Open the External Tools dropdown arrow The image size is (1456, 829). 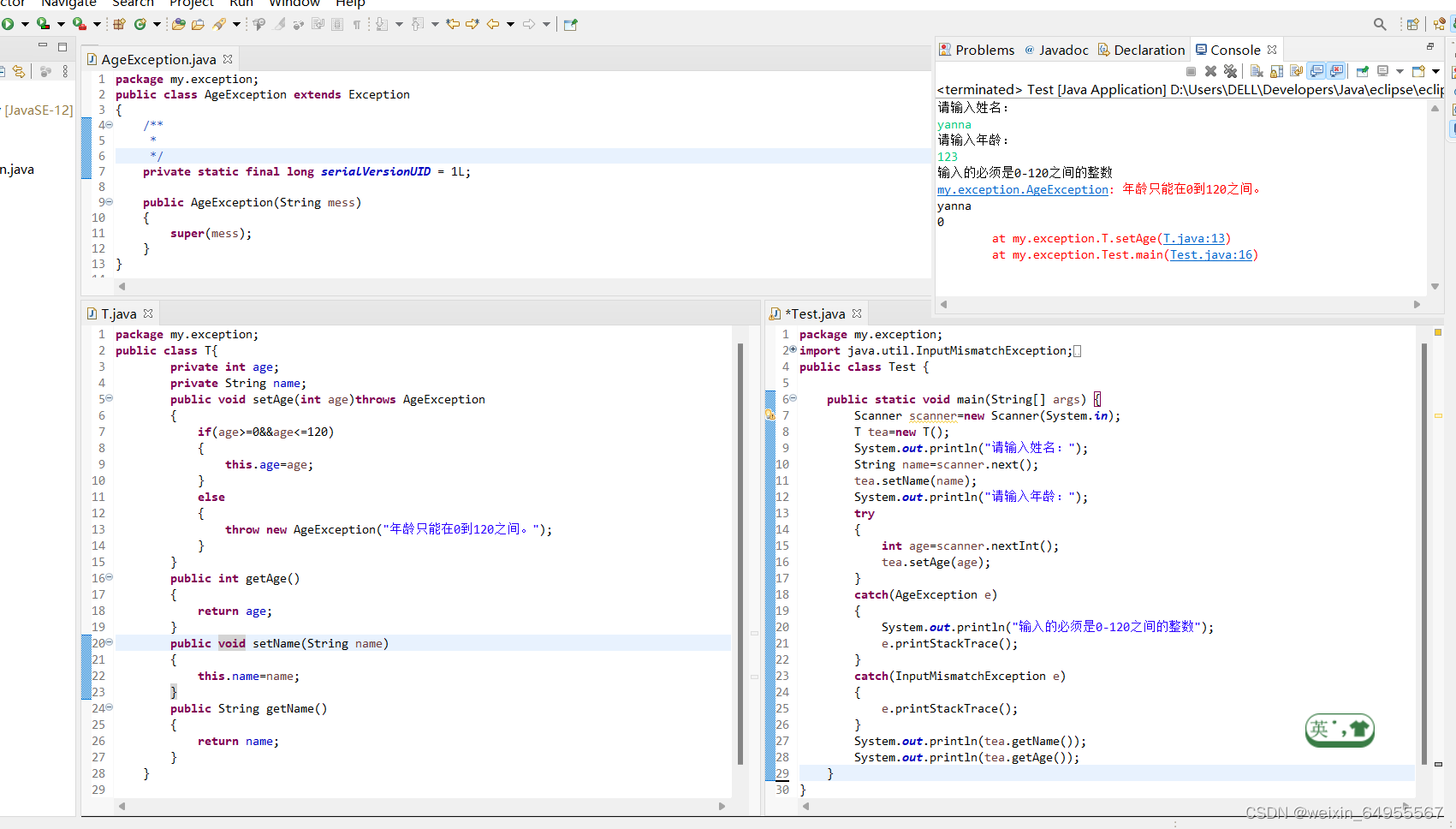tap(97, 24)
